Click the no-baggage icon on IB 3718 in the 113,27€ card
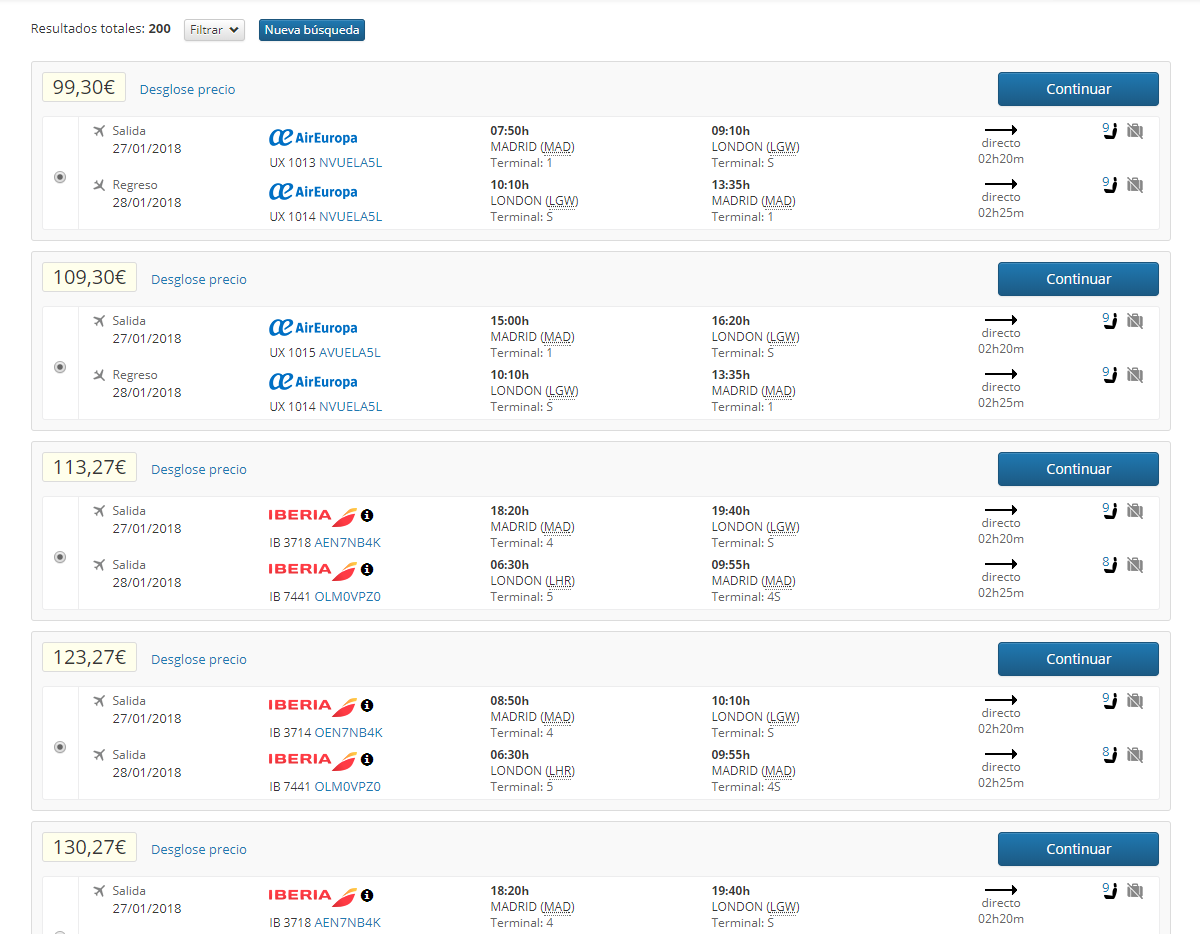The width and height of the screenshot is (1200, 934). point(1135,510)
